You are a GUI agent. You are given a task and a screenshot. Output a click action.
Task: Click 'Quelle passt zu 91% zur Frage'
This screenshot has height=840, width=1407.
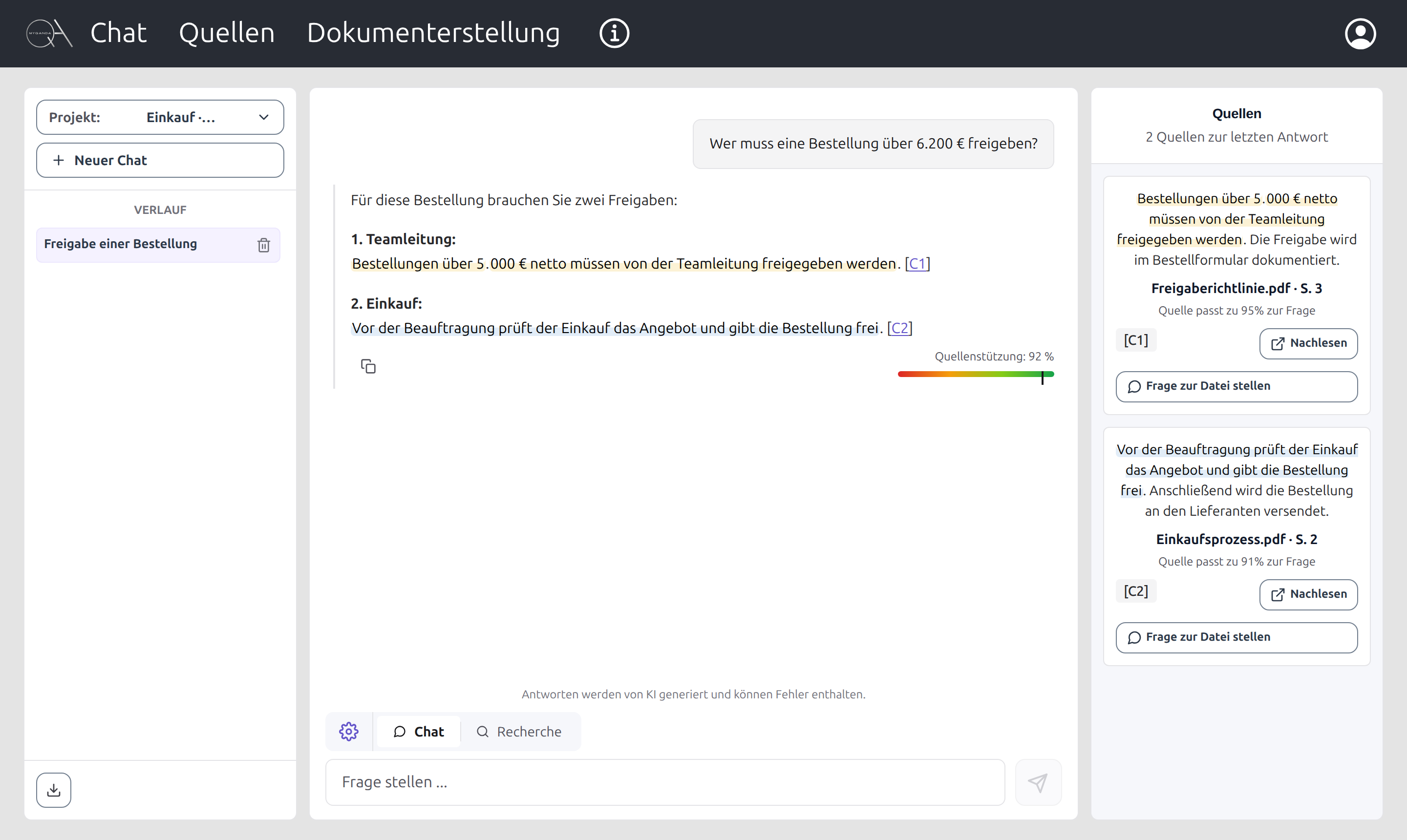point(1236,562)
